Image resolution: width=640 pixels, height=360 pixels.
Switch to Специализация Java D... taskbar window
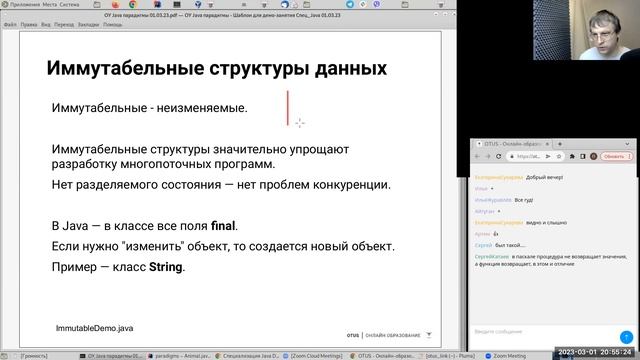247,356
